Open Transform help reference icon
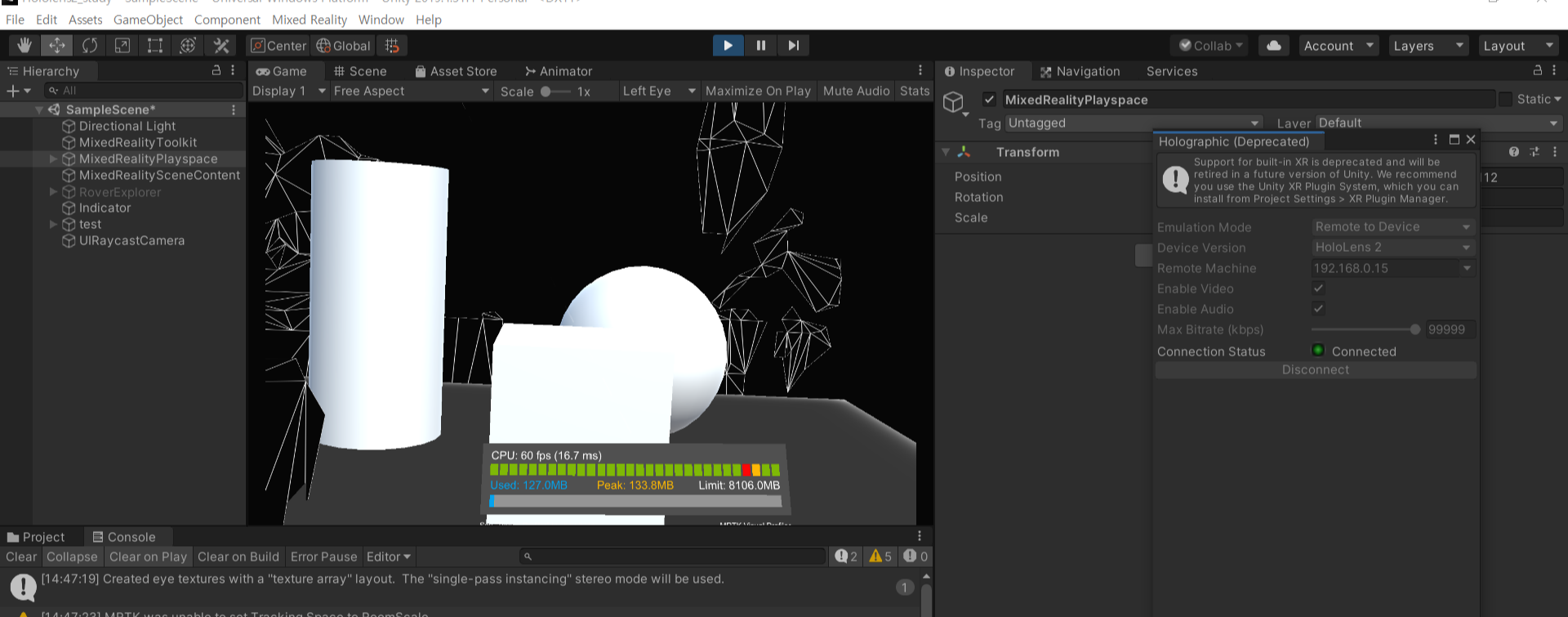1568x617 pixels. point(1514,152)
